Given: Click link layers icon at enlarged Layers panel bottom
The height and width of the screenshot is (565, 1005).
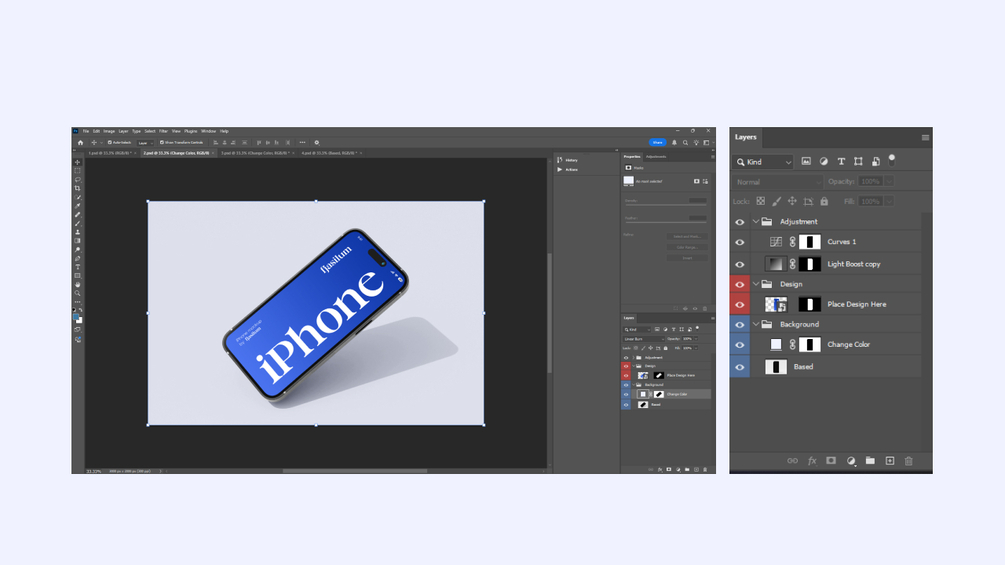Looking at the screenshot, I should pos(793,461).
